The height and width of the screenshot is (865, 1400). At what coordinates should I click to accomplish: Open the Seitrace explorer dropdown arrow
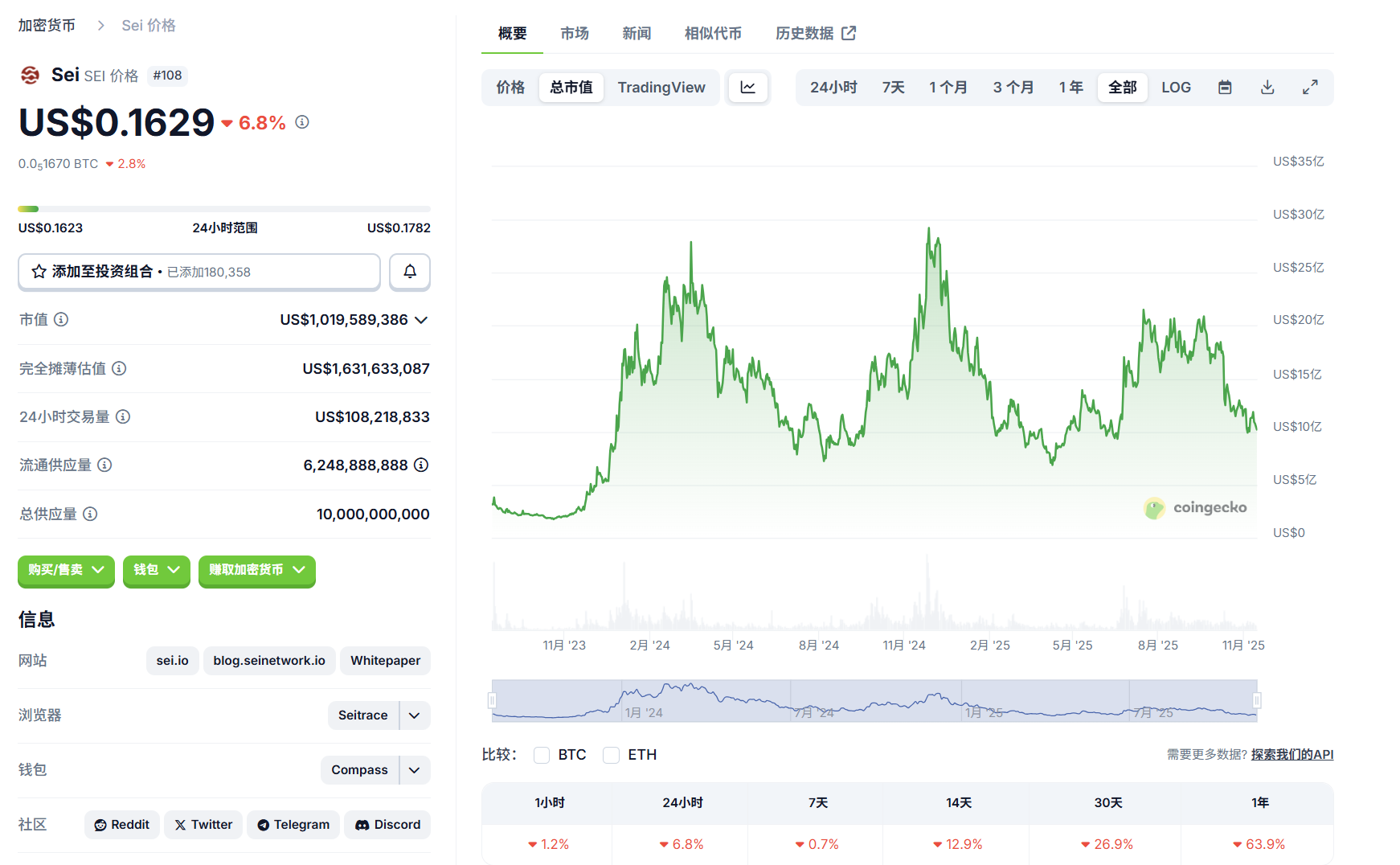[415, 715]
